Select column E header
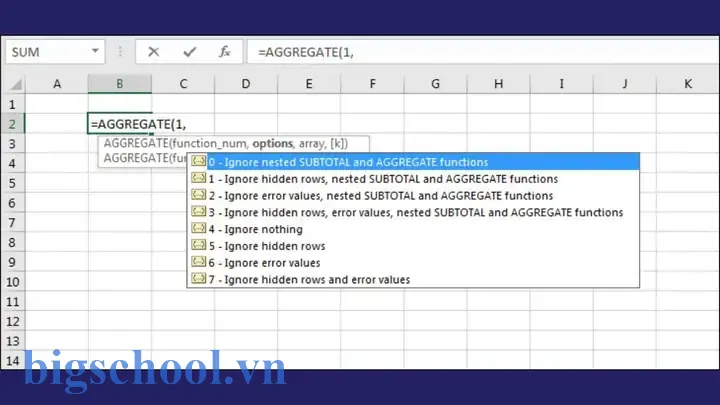 tap(309, 84)
